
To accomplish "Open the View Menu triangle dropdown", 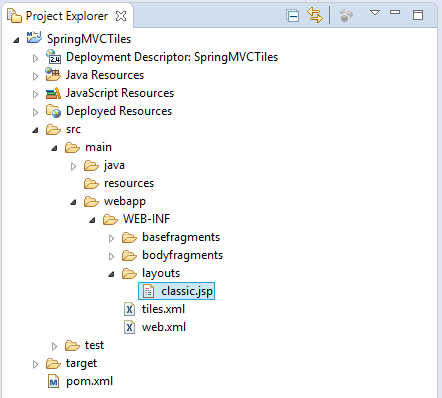I will point(375,13).
